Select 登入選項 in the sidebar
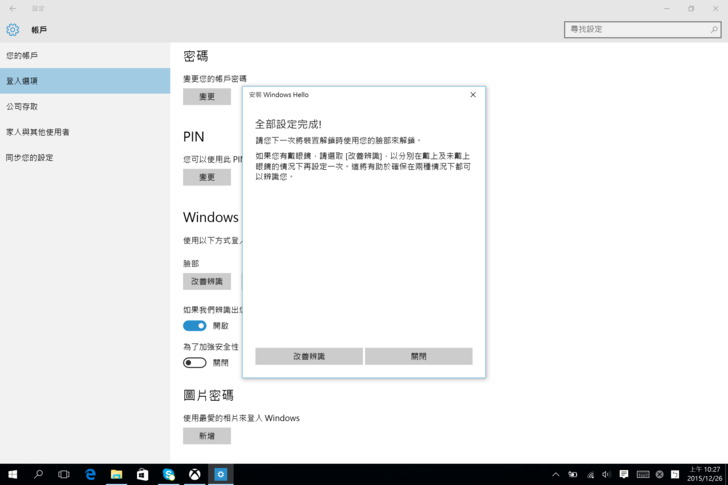This screenshot has width=728, height=485. [85, 81]
